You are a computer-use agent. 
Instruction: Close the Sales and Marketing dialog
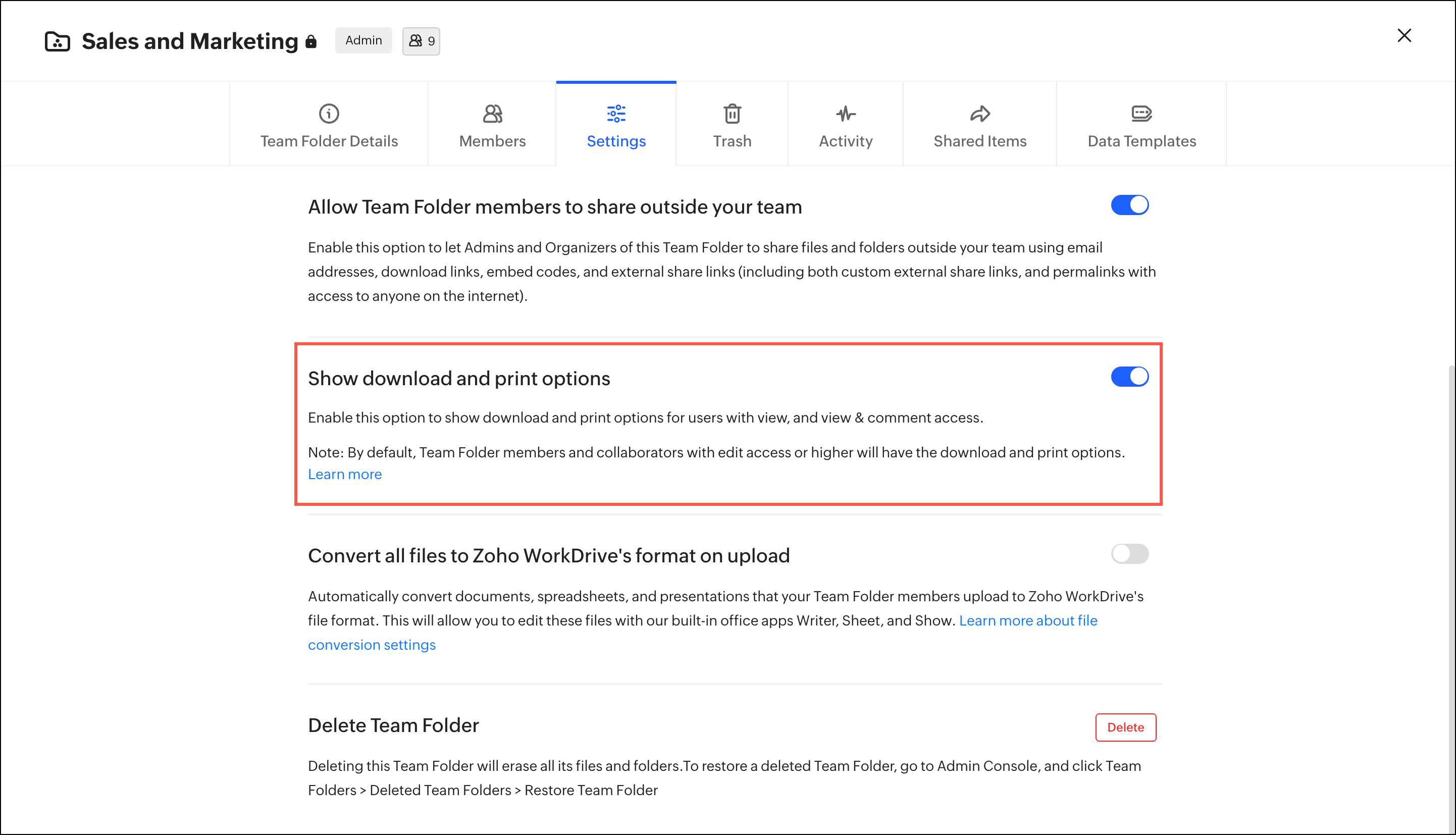pyautogui.click(x=1404, y=35)
